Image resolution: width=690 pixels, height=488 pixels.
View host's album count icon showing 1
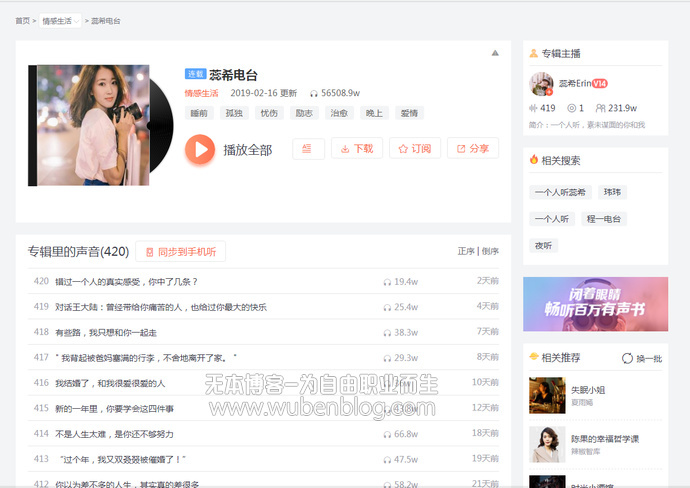click(572, 108)
